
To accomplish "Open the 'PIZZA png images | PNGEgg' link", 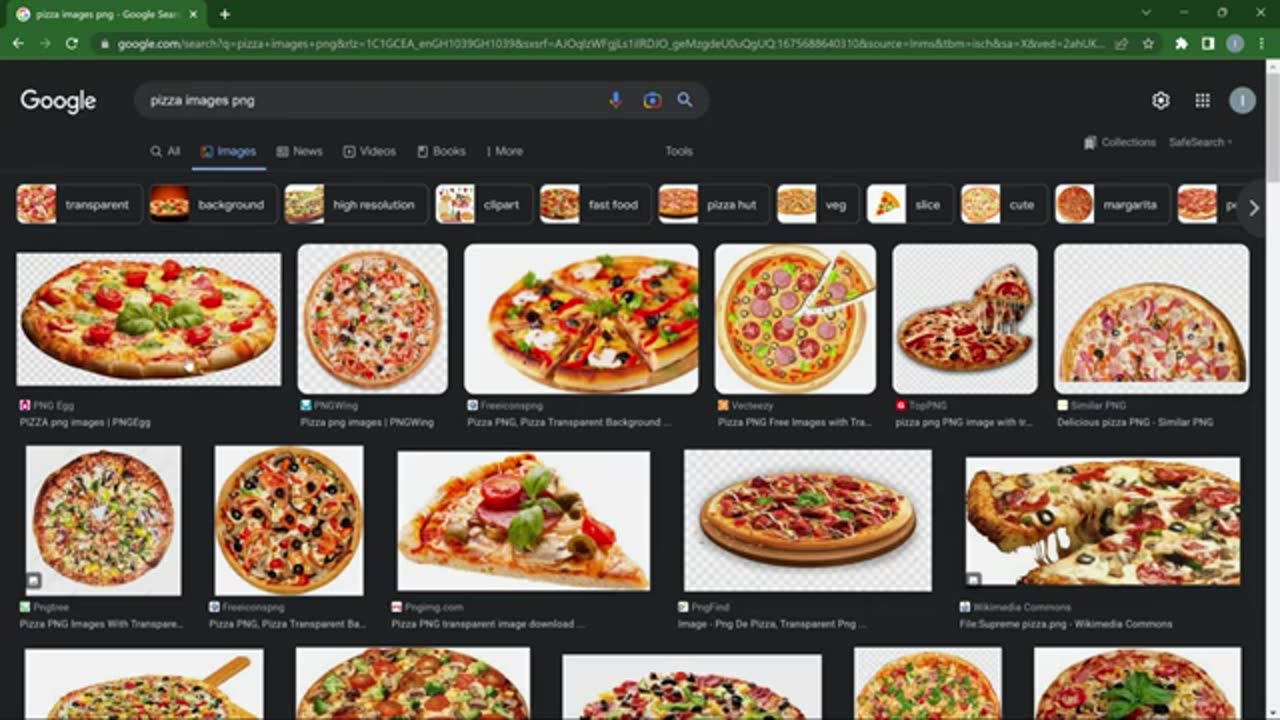I will (x=85, y=423).
